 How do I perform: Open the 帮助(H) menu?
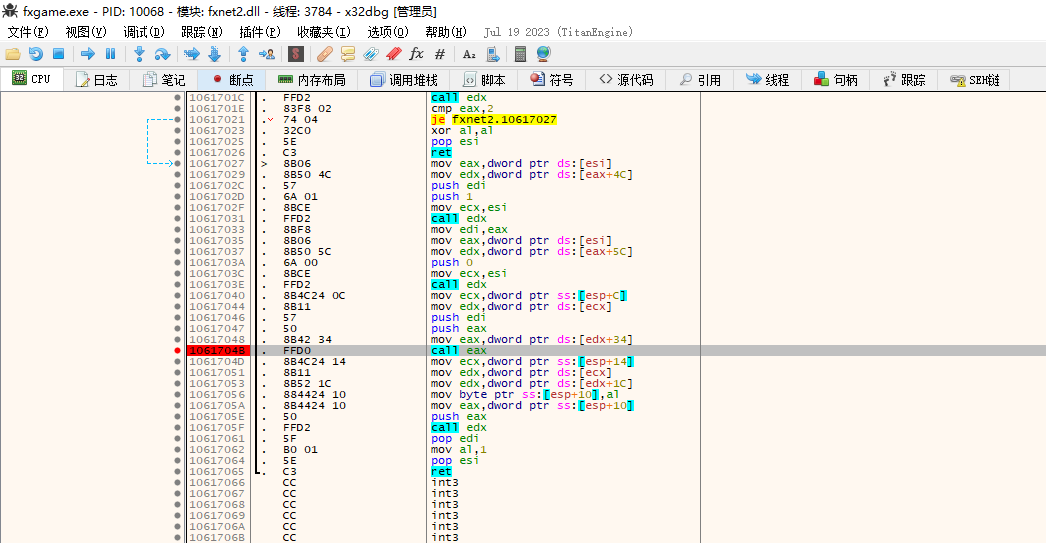446,32
